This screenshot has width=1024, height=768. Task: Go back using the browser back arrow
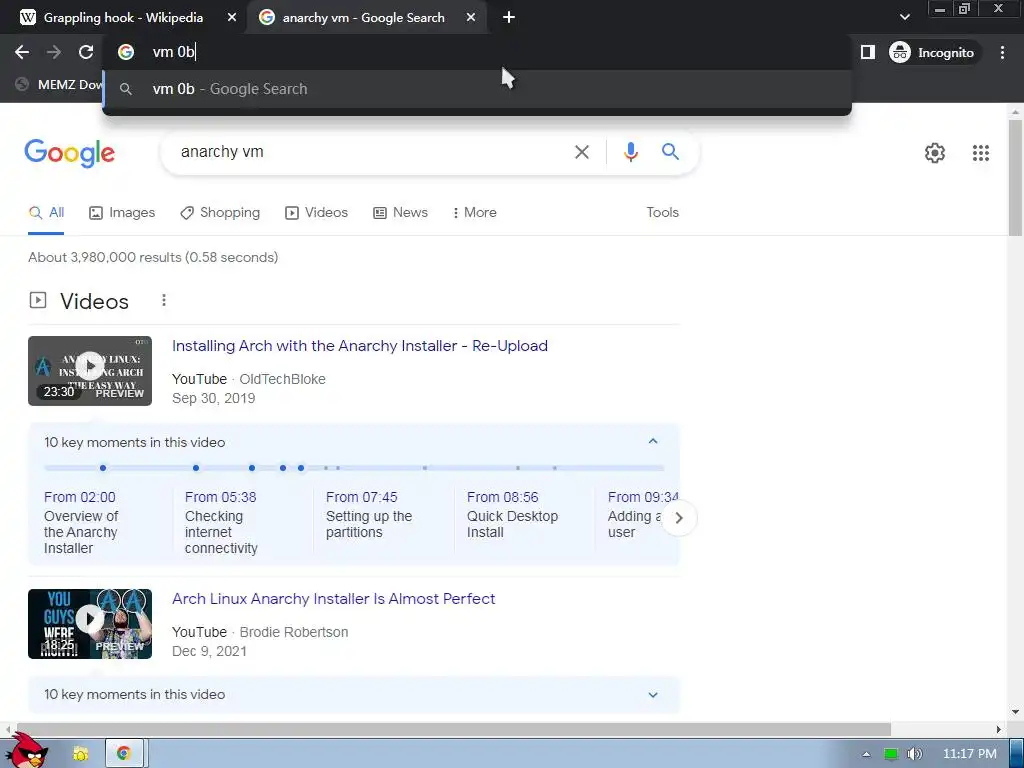click(22, 52)
